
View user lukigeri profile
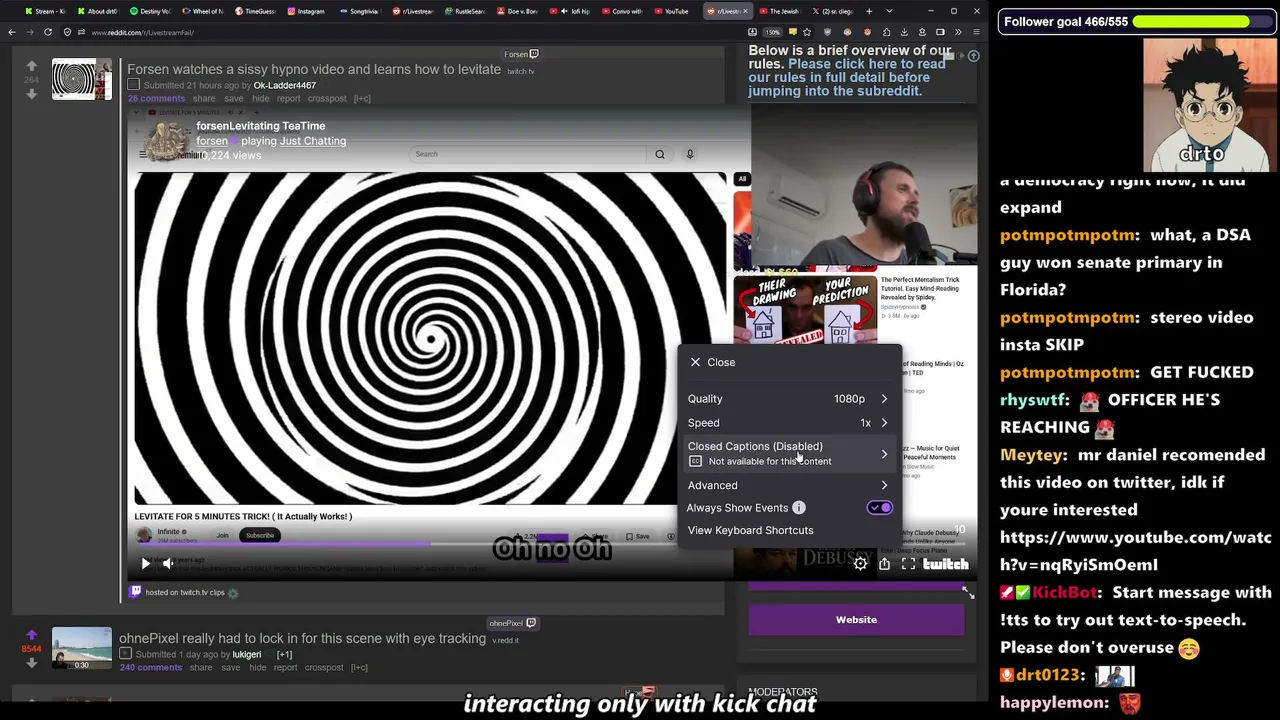[246, 655]
